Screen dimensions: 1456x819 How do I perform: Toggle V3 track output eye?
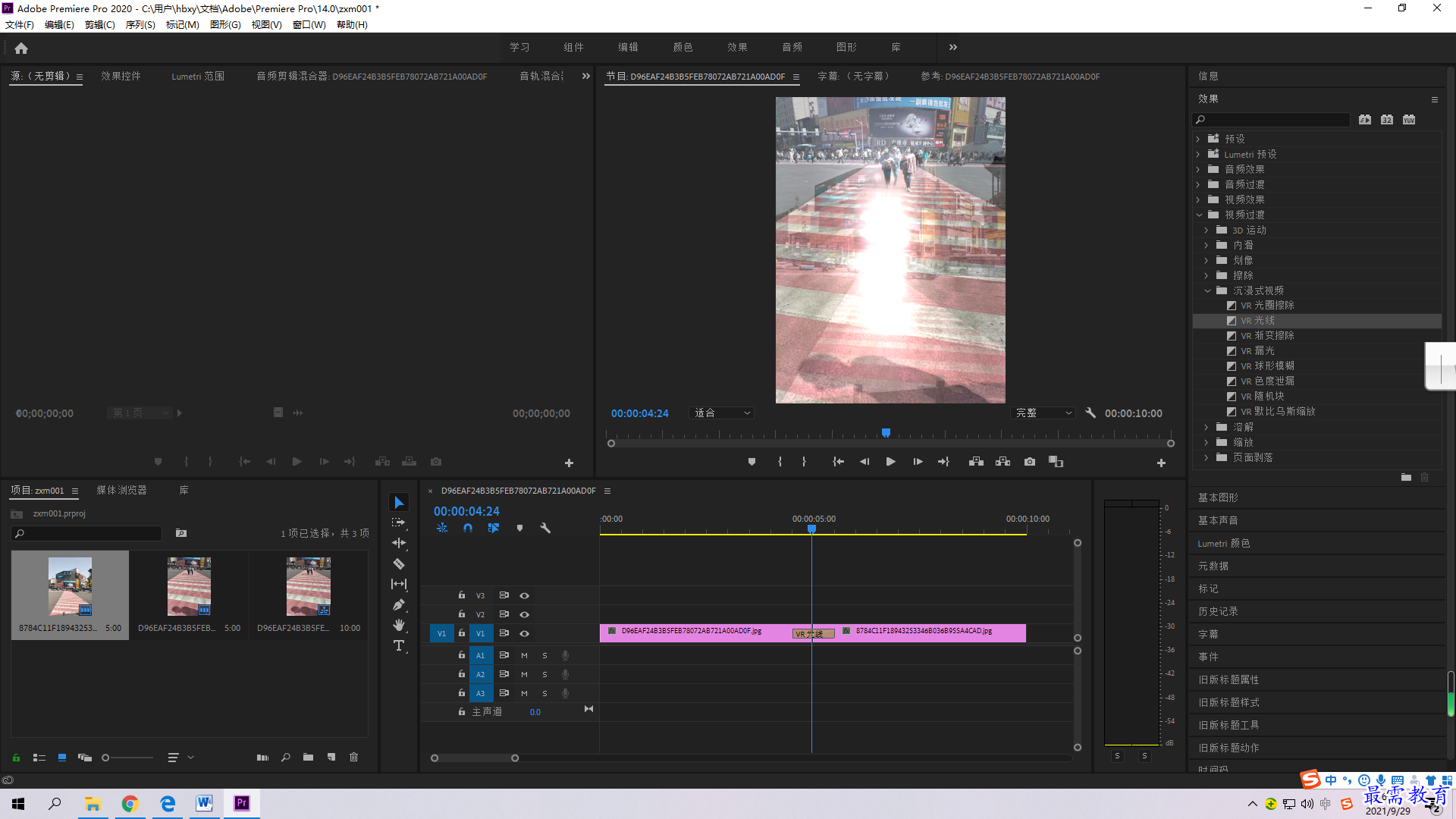(x=524, y=596)
